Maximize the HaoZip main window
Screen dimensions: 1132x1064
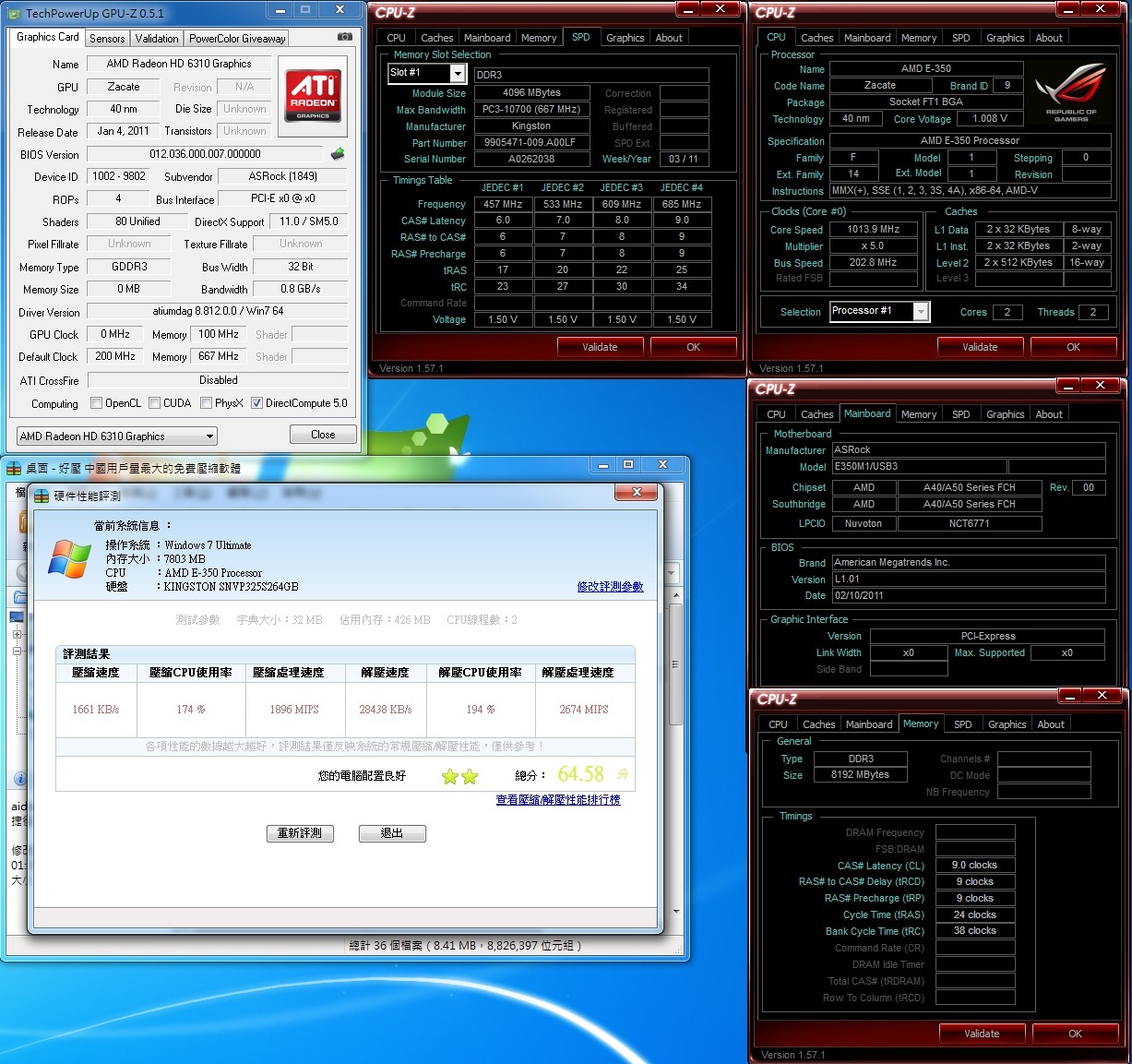pyautogui.click(x=627, y=464)
